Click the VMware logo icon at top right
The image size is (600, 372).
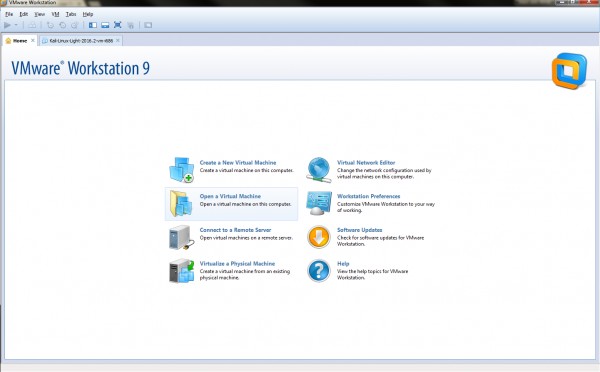[x=569, y=71]
